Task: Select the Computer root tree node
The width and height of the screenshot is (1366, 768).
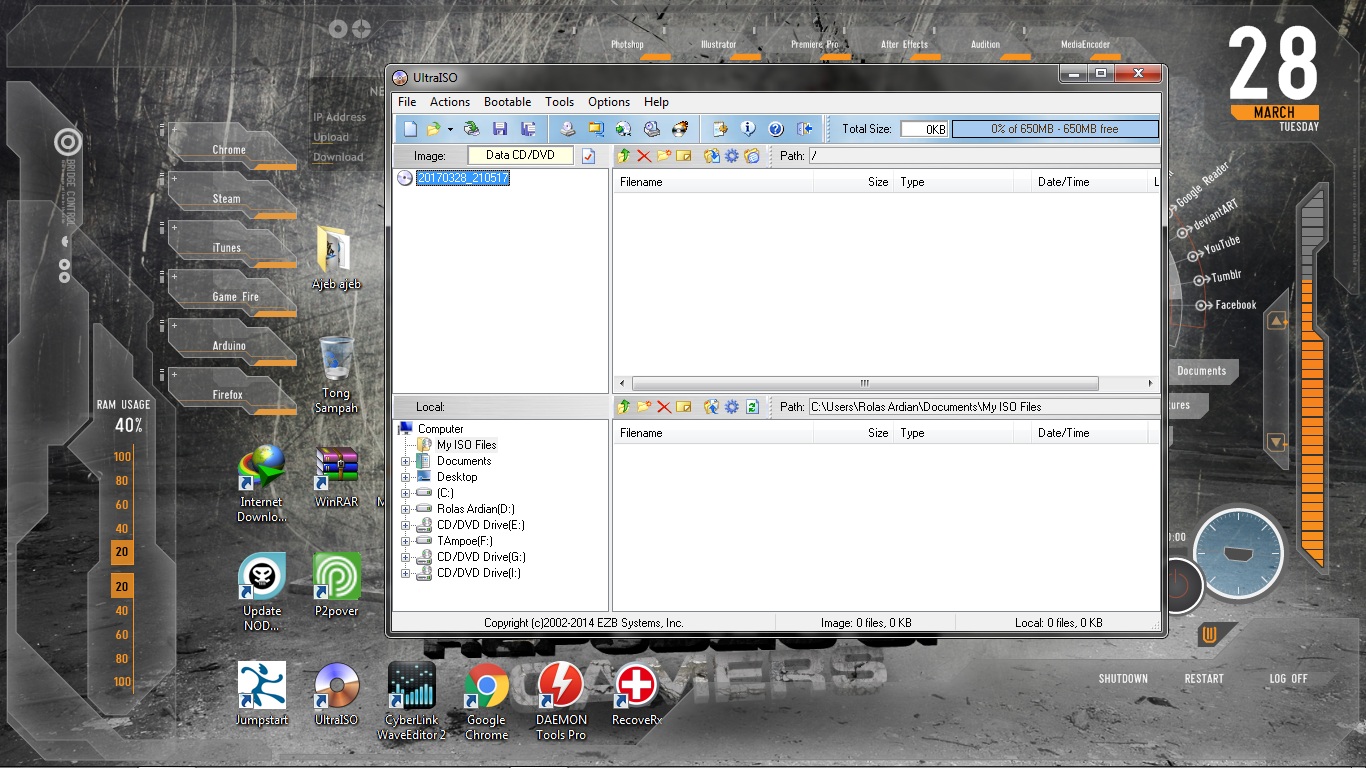Action: 440,429
